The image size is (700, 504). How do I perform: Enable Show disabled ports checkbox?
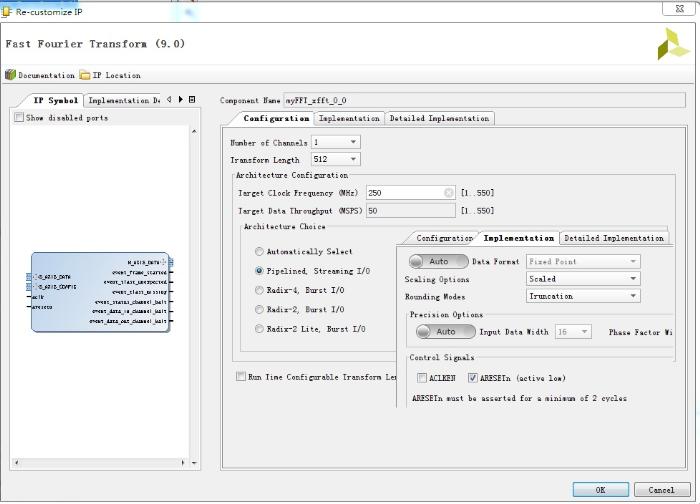(x=19, y=118)
